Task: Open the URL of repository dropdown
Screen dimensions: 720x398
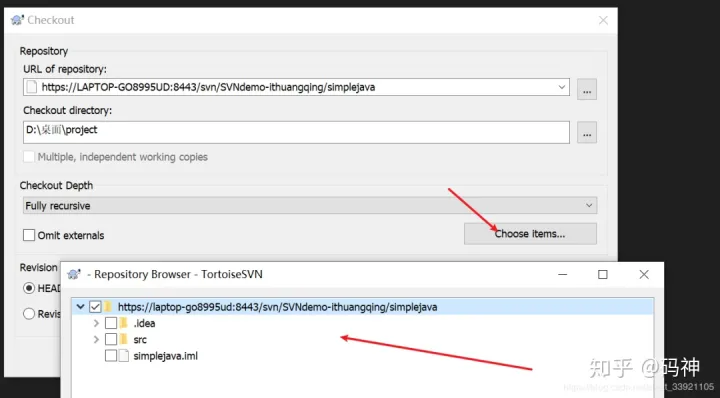Action: coord(562,87)
